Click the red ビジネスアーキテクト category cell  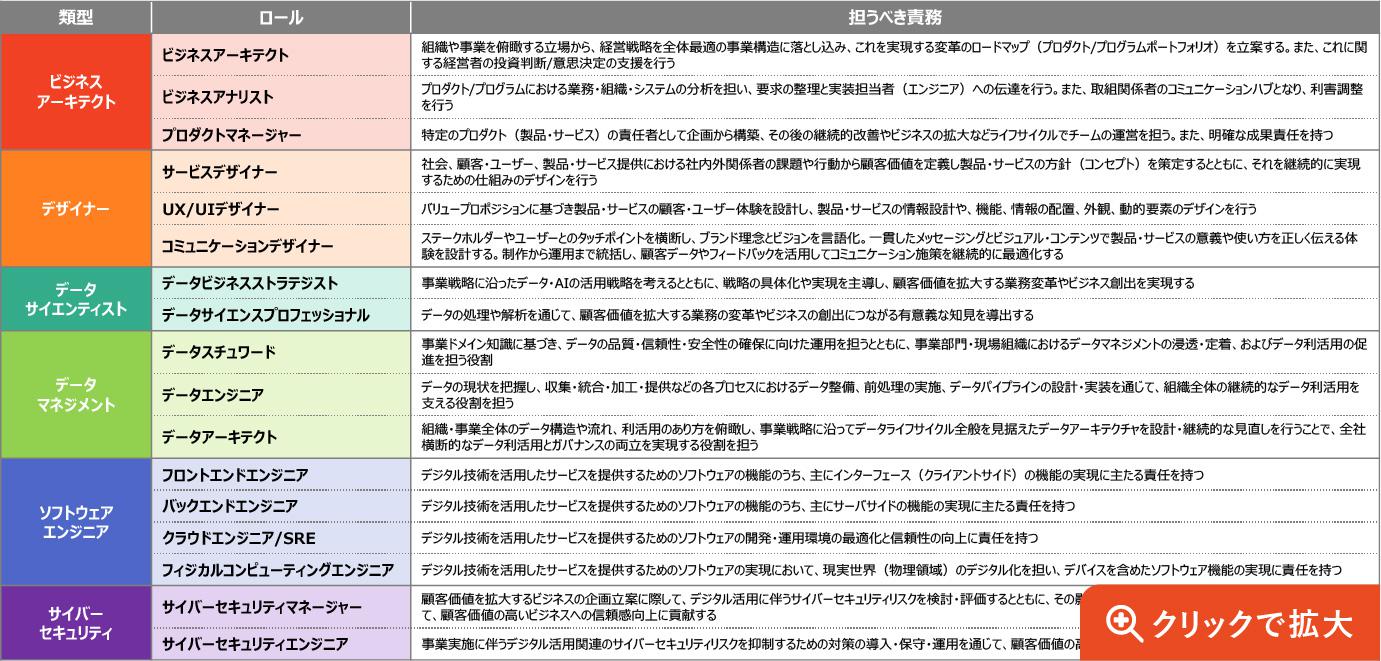[76, 92]
